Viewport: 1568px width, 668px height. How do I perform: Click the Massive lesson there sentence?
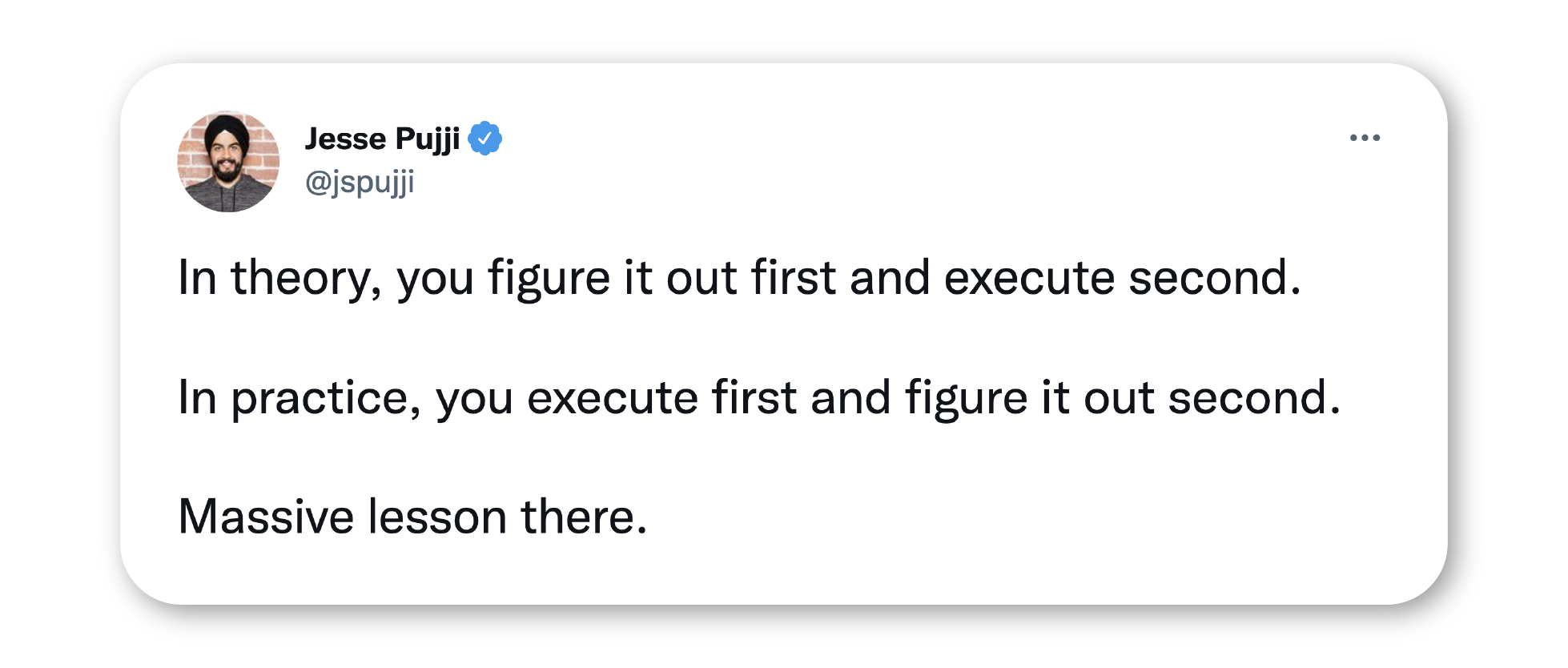point(412,517)
